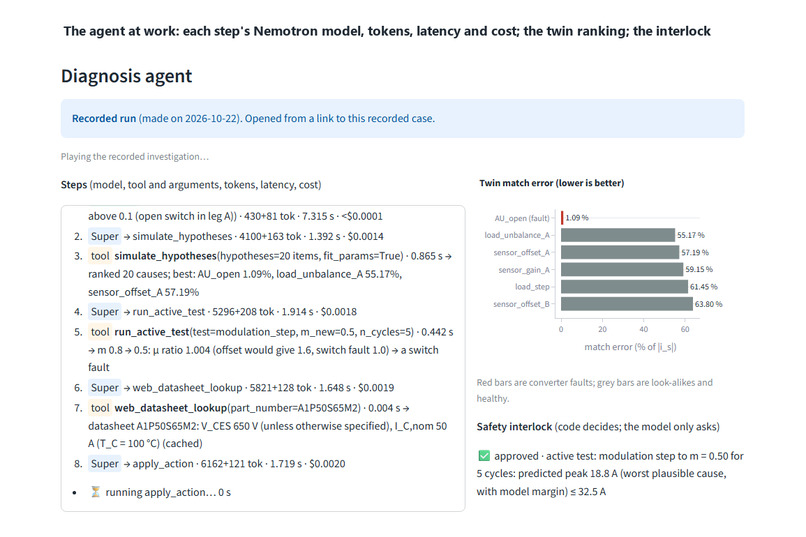The width and height of the screenshot is (806, 537).
Task: Click the green approved checkmark icon
Action: coord(484,456)
